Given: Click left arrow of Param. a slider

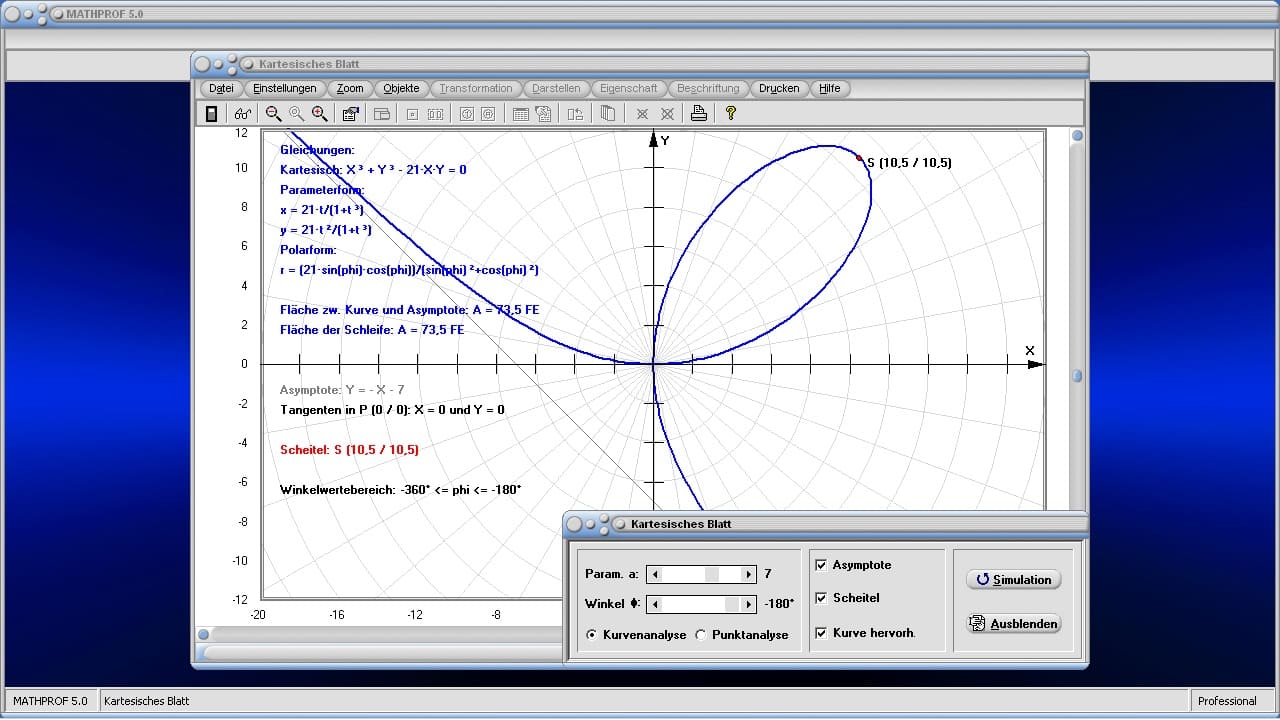Looking at the screenshot, I should 654,574.
